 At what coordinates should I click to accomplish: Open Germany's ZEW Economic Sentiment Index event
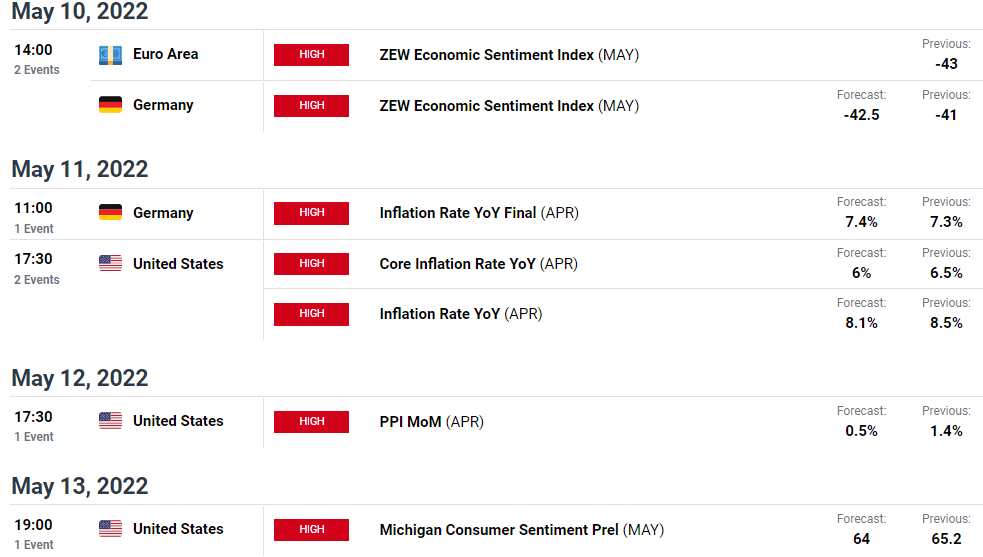[486, 105]
